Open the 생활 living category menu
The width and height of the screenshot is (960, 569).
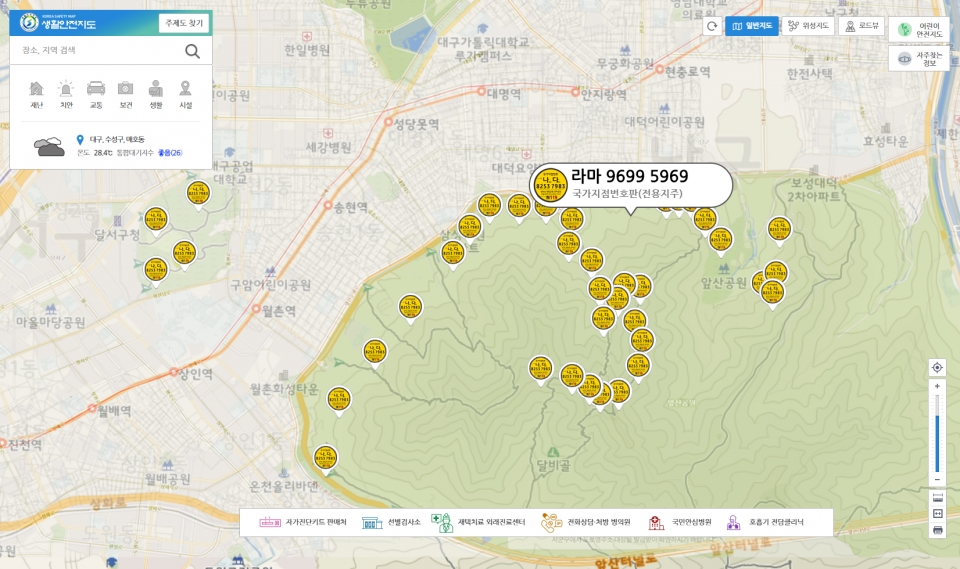point(156,94)
